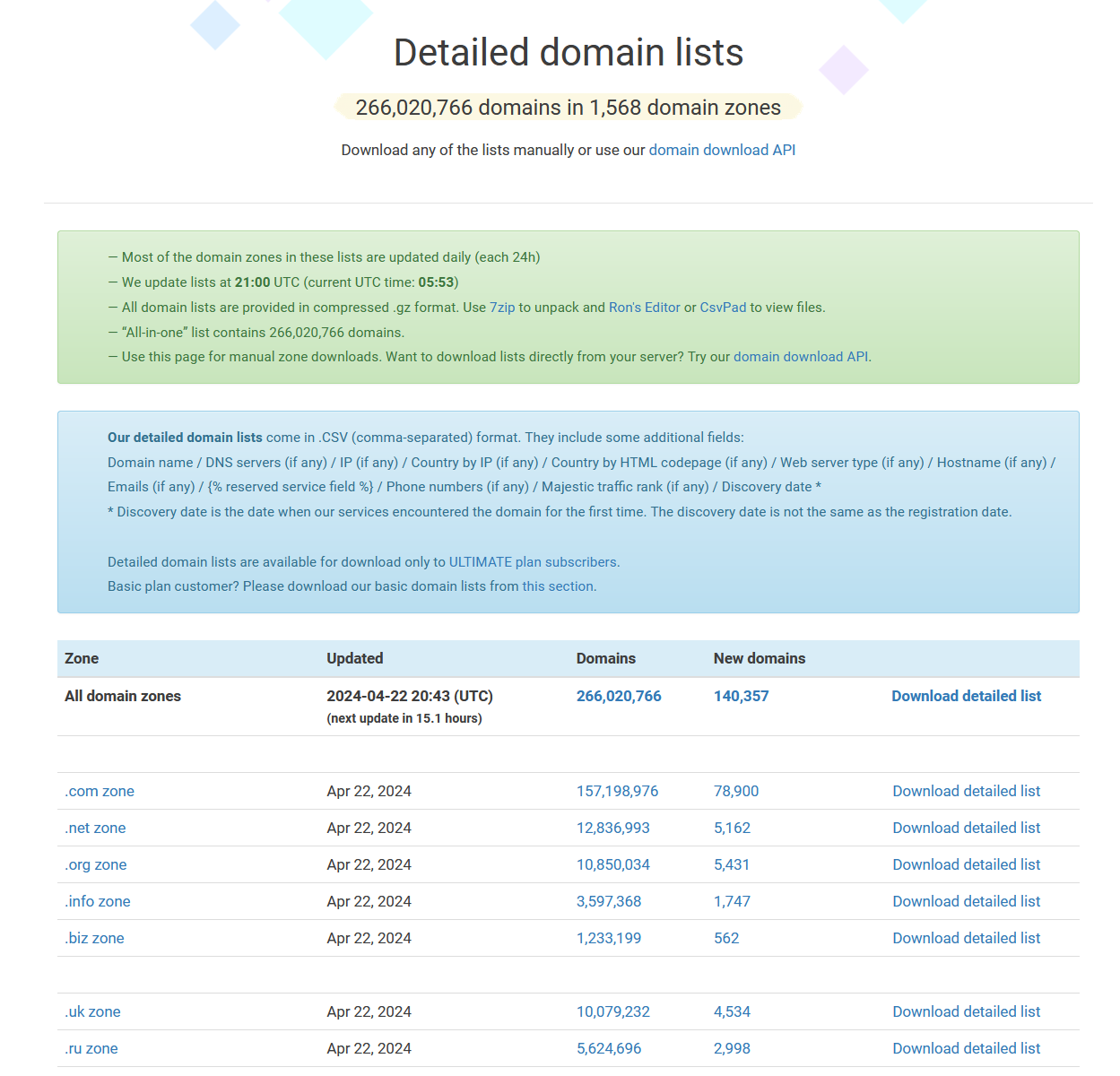Click .org new domains 5,431
Screen dimensions: 1120x1076
(x=732, y=864)
